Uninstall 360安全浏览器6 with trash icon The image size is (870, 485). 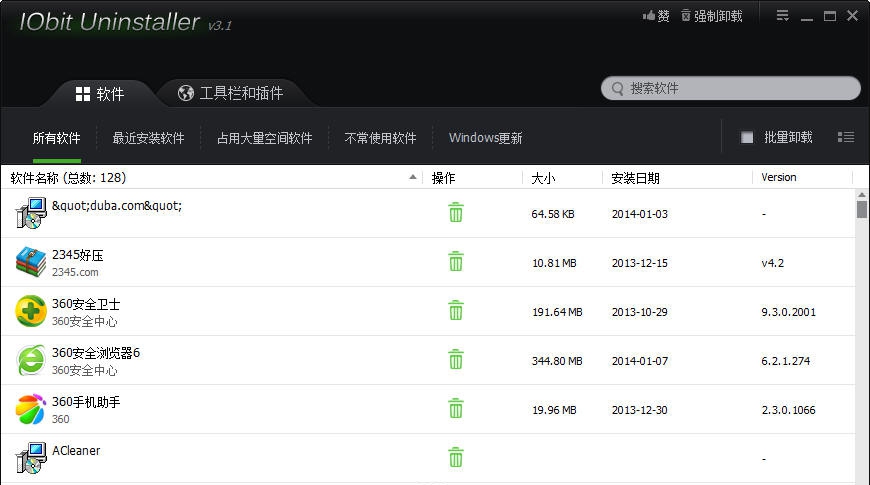point(456,359)
